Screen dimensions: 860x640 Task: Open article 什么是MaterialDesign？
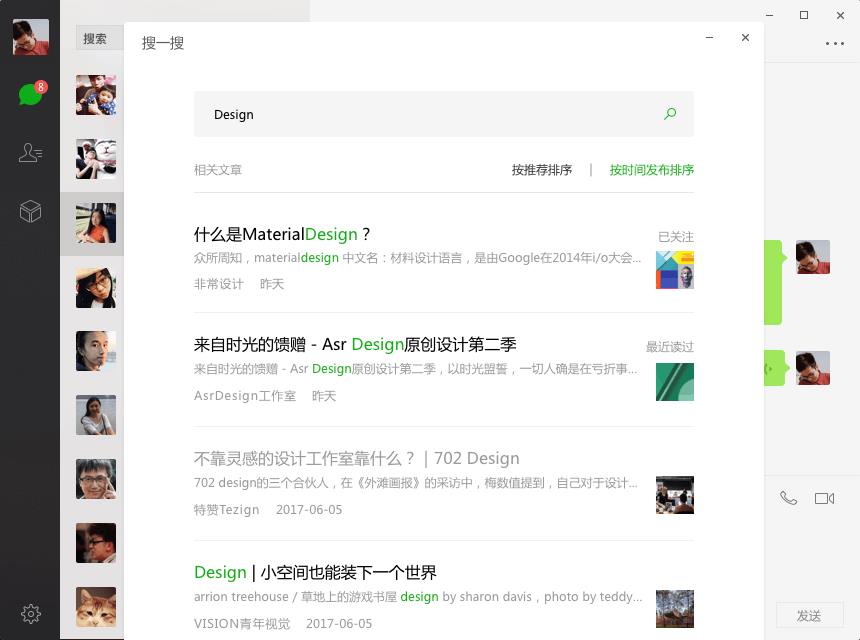[282, 234]
